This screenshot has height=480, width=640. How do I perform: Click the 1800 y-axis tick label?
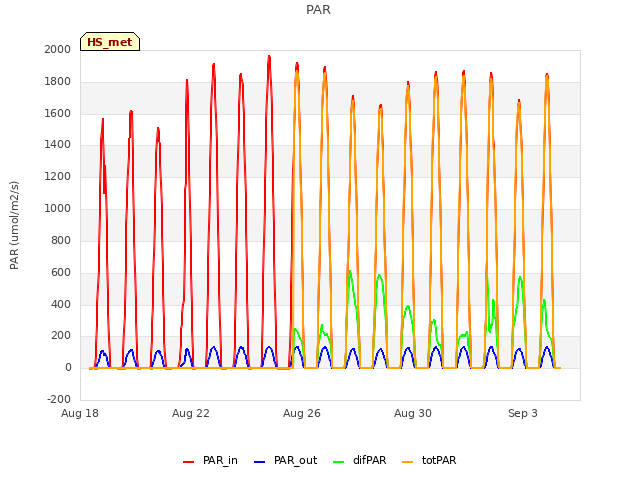58,82
